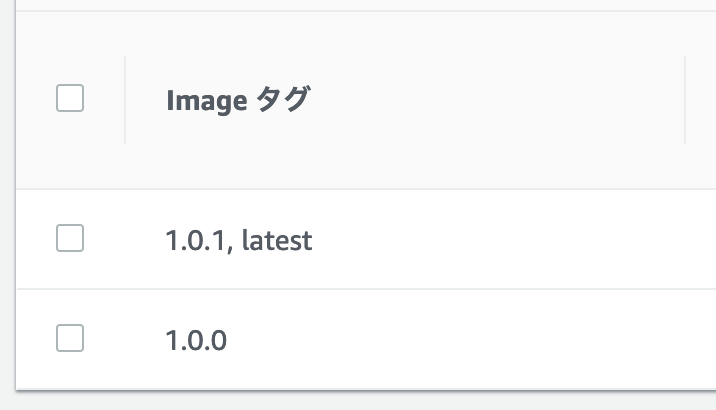Click the gray area below the table
Screen dimensions: 716x410
(x=360, y=401)
